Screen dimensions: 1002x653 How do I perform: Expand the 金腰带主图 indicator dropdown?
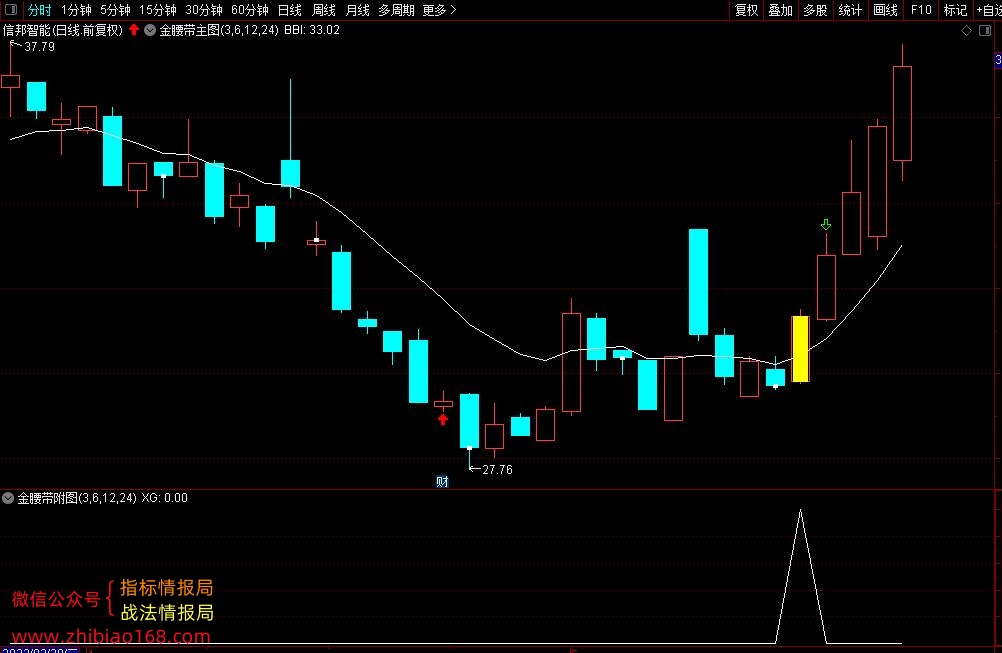[x=150, y=30]
